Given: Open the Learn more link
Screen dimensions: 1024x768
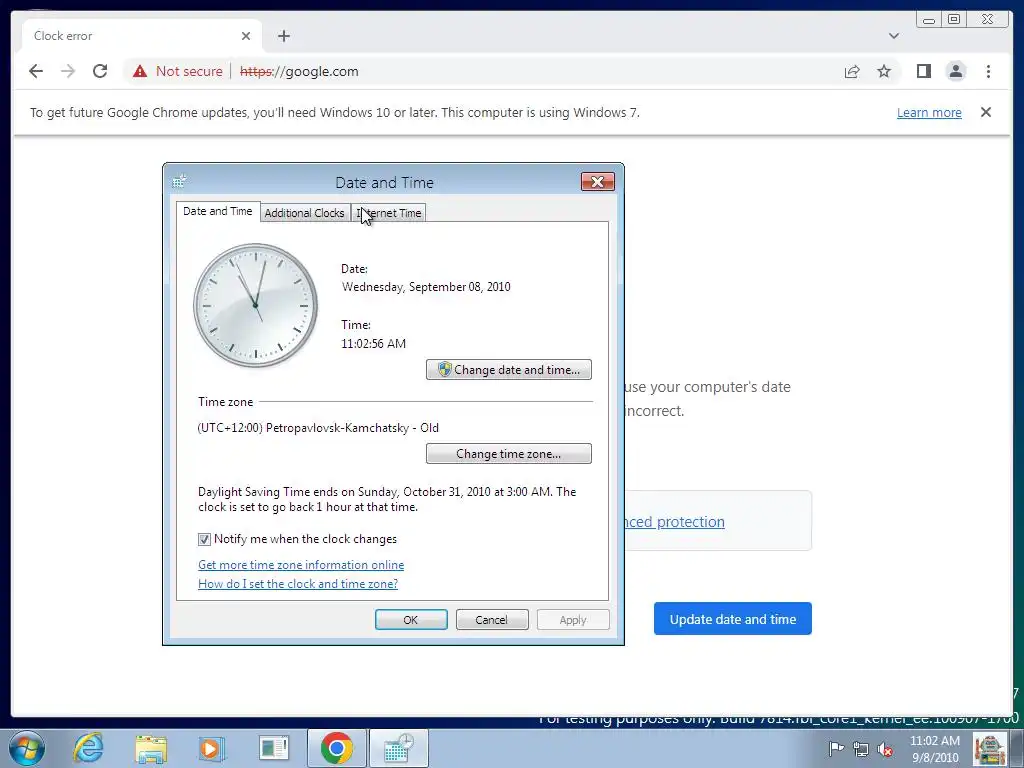Looking at the screenshot, I should click(929, 112).
